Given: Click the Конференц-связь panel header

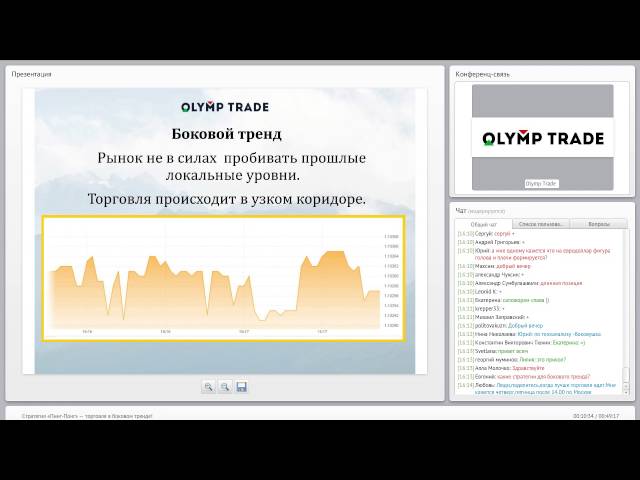Looking at the screenshot, I should 485,74.
